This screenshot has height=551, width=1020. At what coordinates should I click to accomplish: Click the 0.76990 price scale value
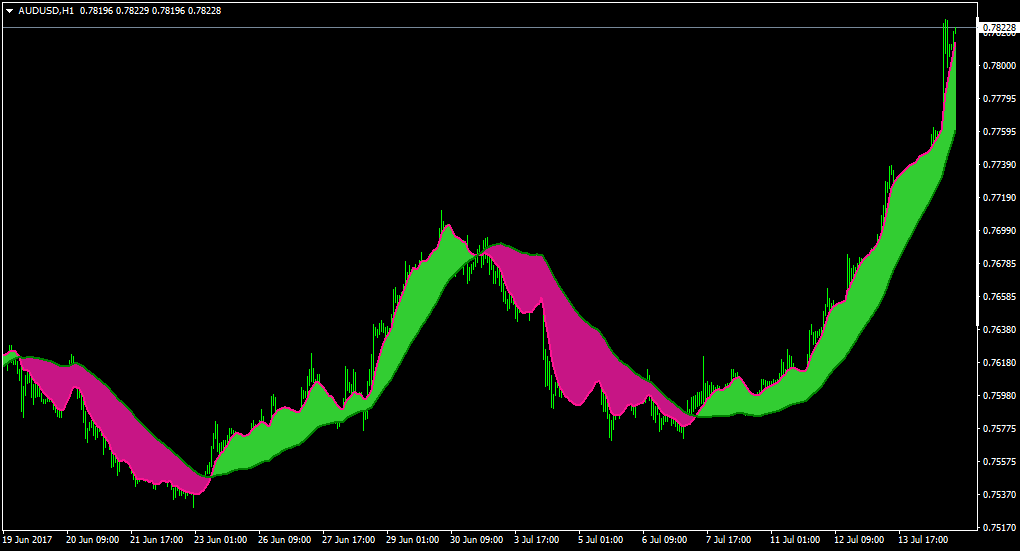pos(999,231)
